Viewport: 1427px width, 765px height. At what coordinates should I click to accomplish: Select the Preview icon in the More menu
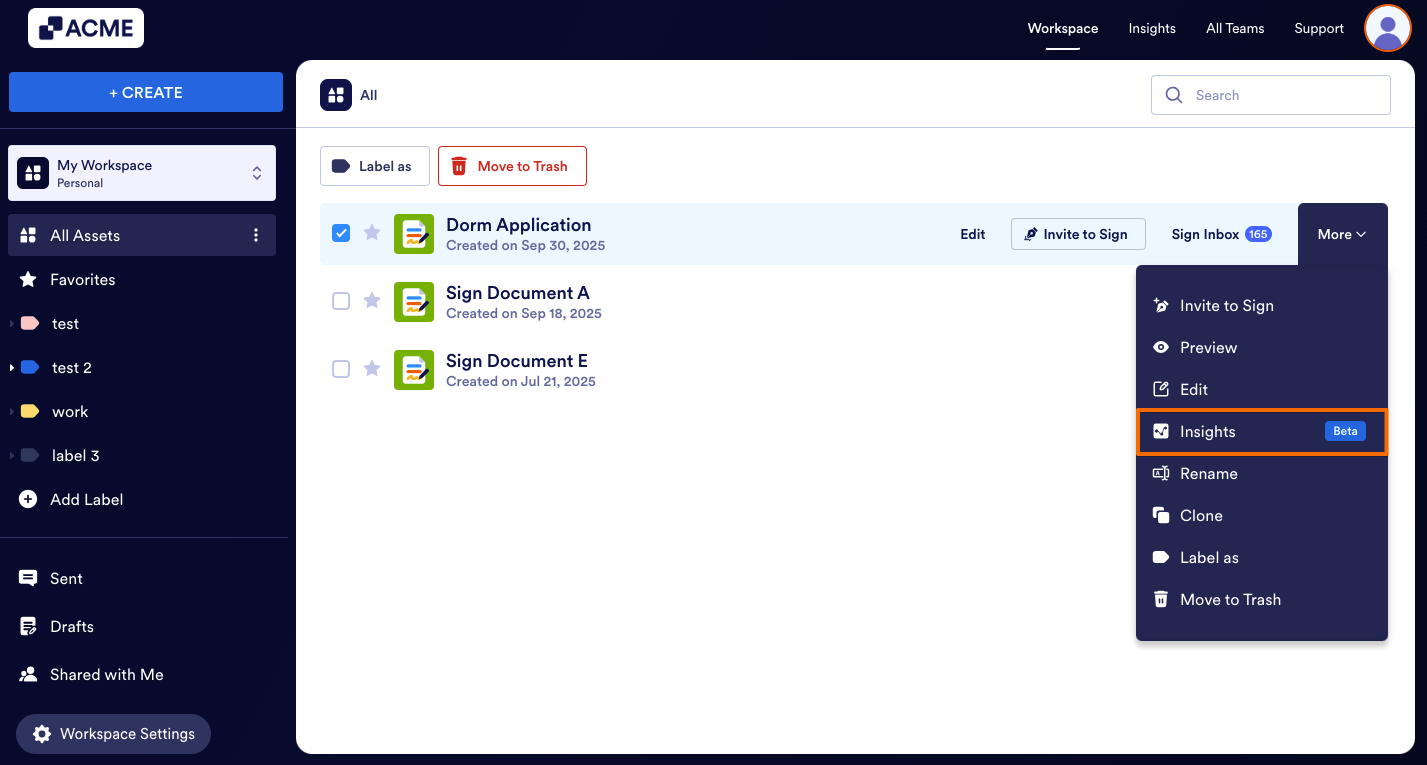click(1161, 347)
